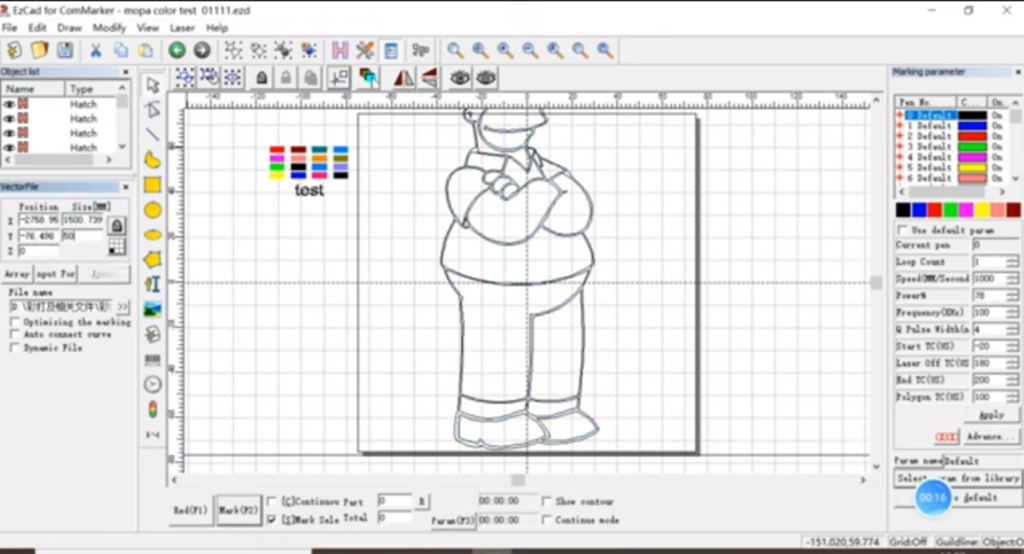Enable Optimizing the marking option
This screenshot has width=1024, height=554.
[14, 322]
